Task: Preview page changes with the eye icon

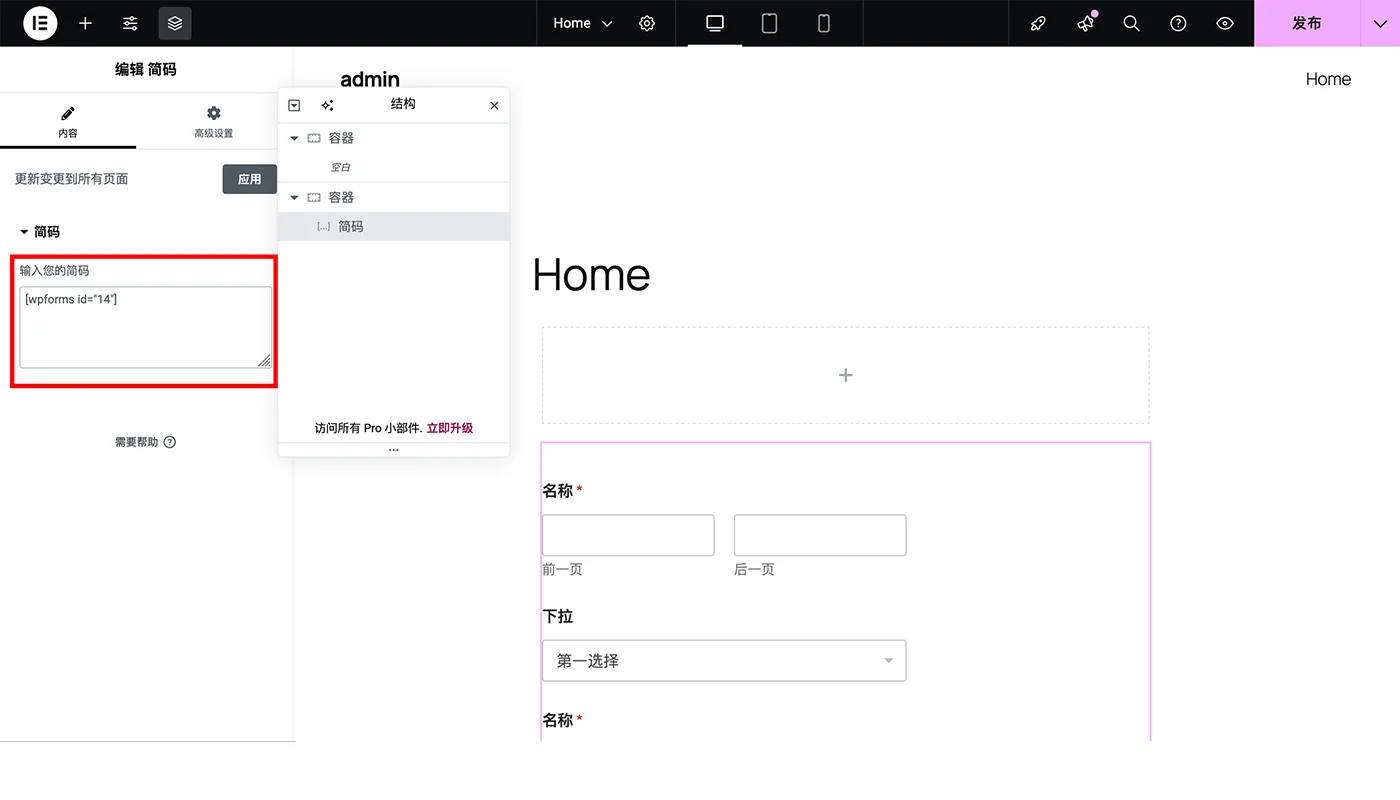Action: point(1224,22)
